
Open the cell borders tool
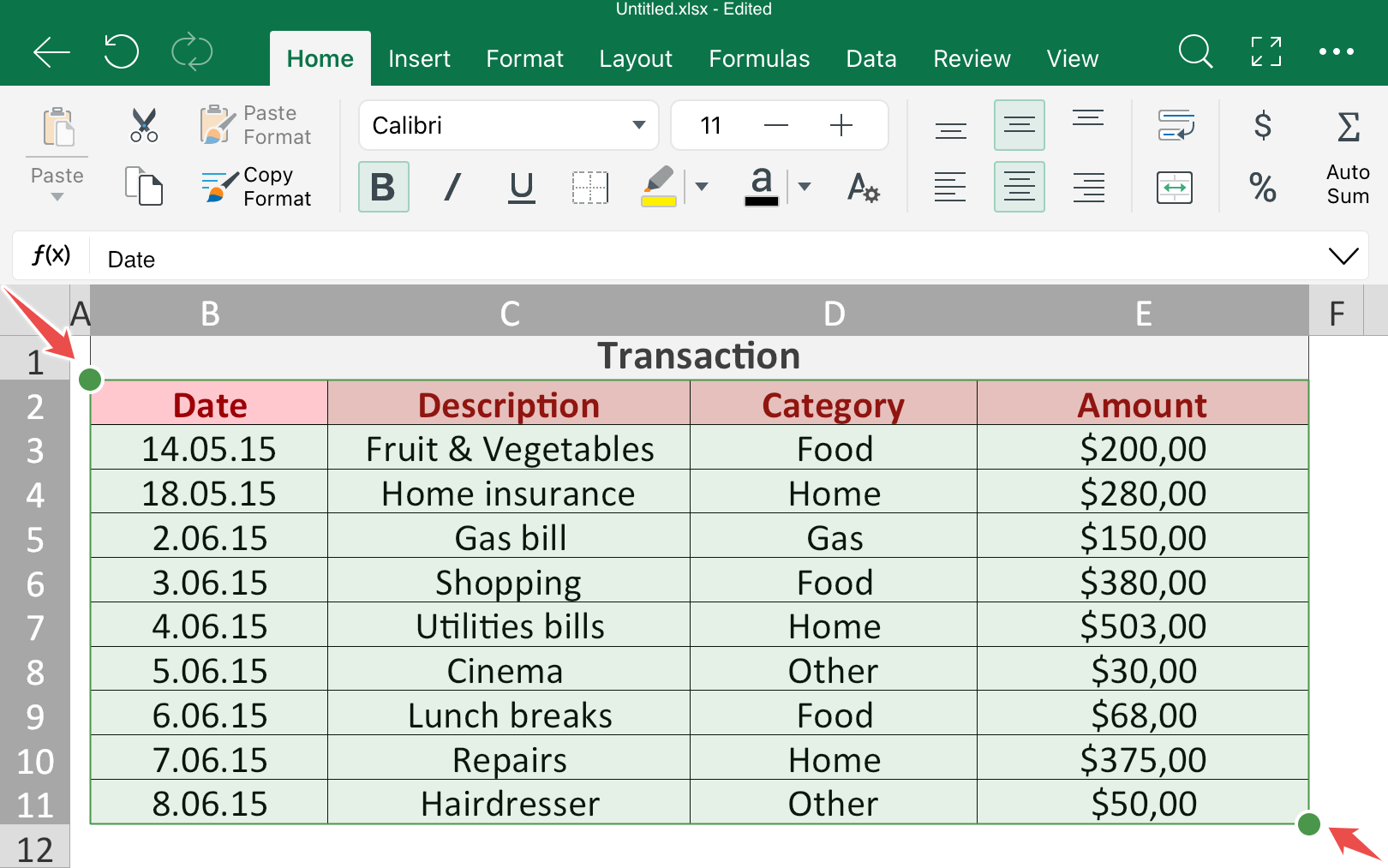(x=589, y=187)
